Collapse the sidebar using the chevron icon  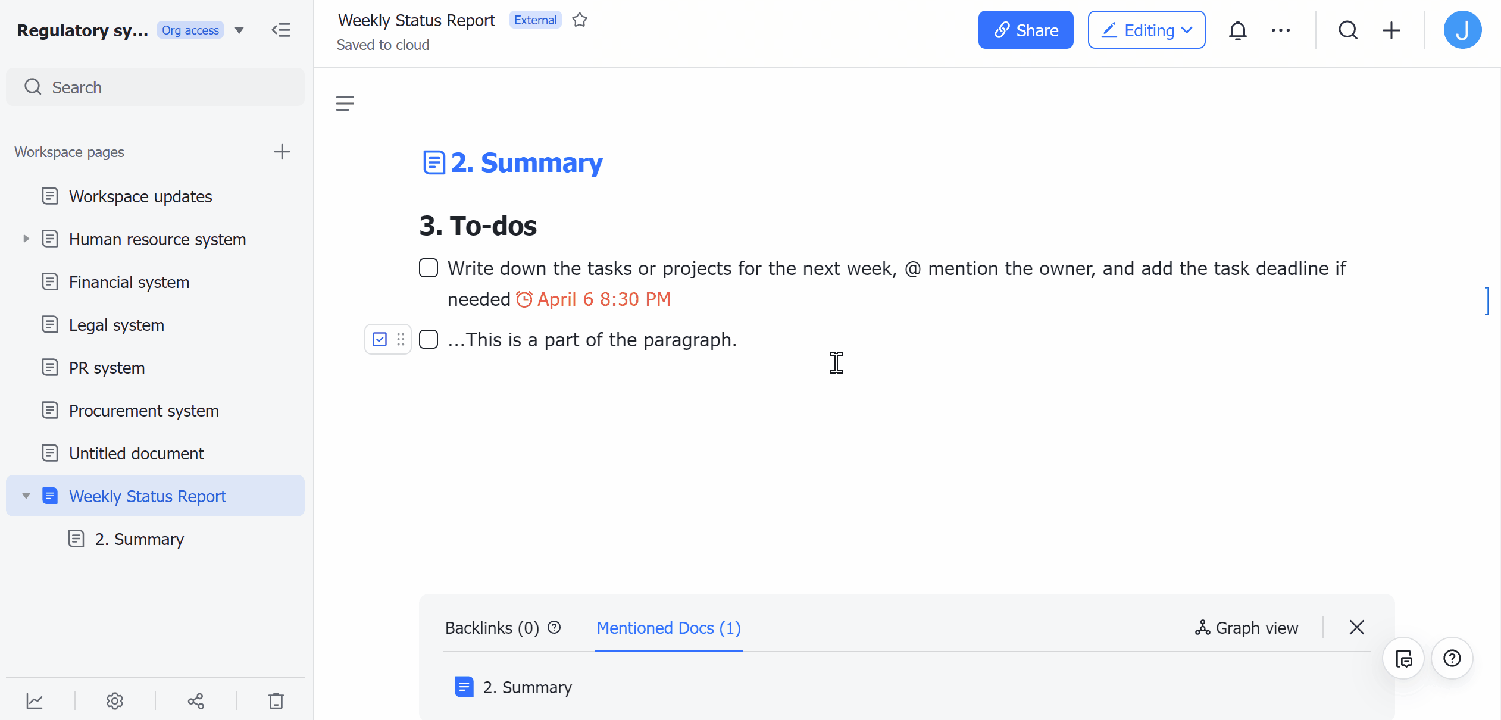281,30
